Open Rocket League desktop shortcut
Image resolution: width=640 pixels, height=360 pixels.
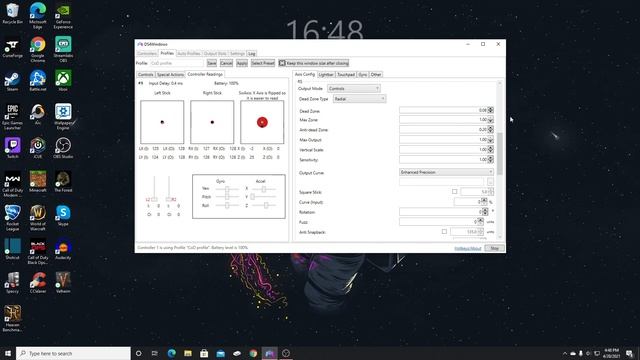pos(12,218)
